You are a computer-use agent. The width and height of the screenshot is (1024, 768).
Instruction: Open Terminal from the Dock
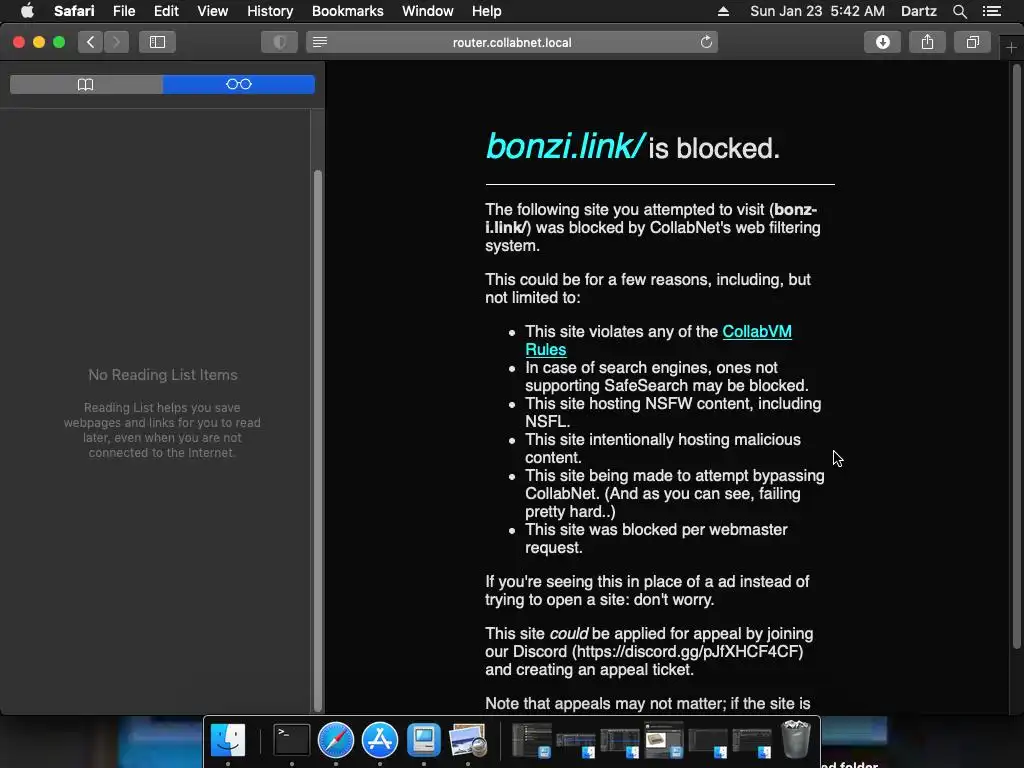[291, 740]
